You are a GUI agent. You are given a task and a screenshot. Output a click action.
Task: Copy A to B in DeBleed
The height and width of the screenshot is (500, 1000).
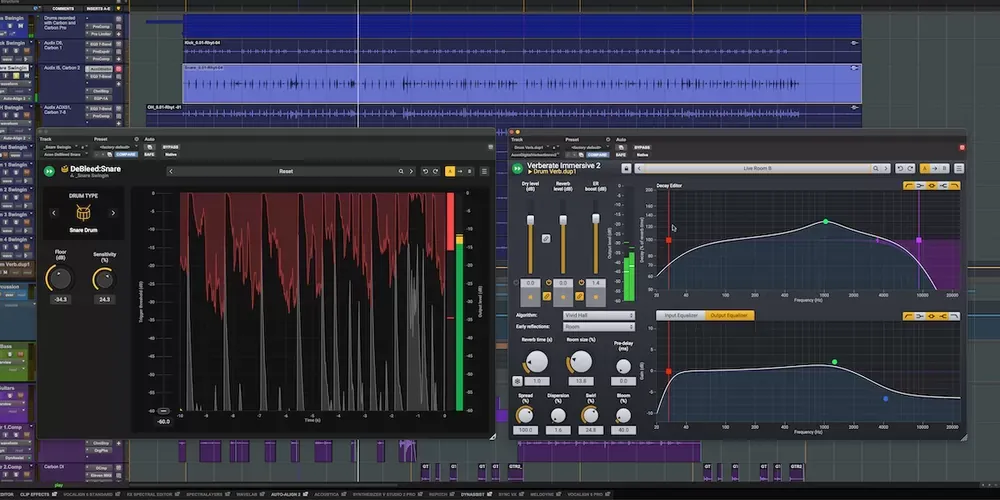pos(460,171)
